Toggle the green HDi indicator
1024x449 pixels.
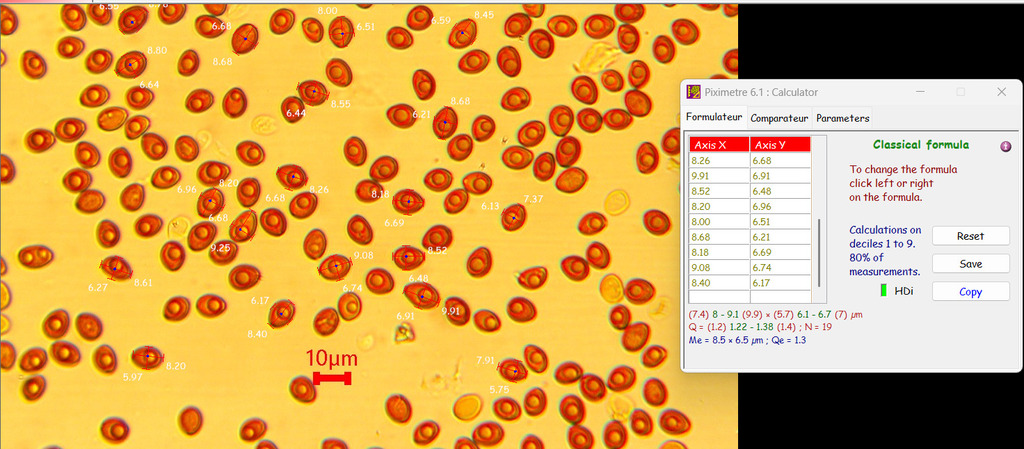[884, 291]
